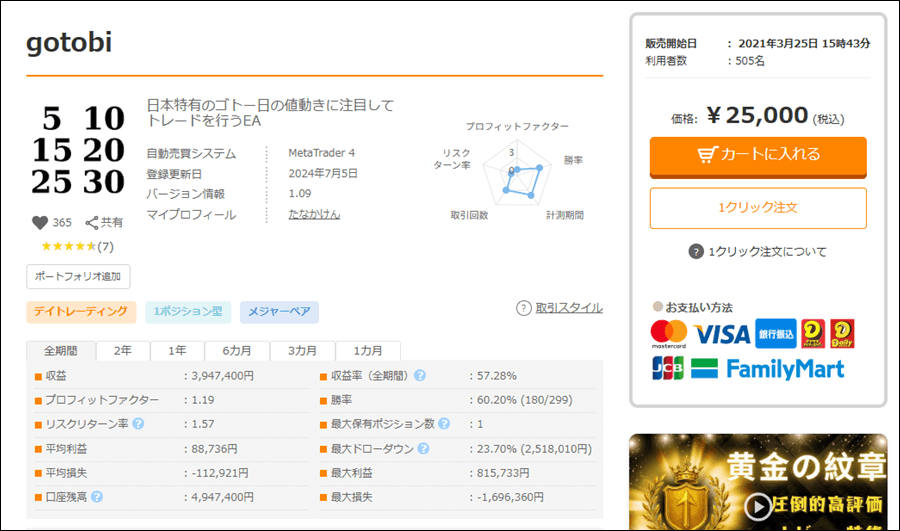Click help icon next to 口座残高
Screen dimensions: 900x531
(x=97, y=497)
